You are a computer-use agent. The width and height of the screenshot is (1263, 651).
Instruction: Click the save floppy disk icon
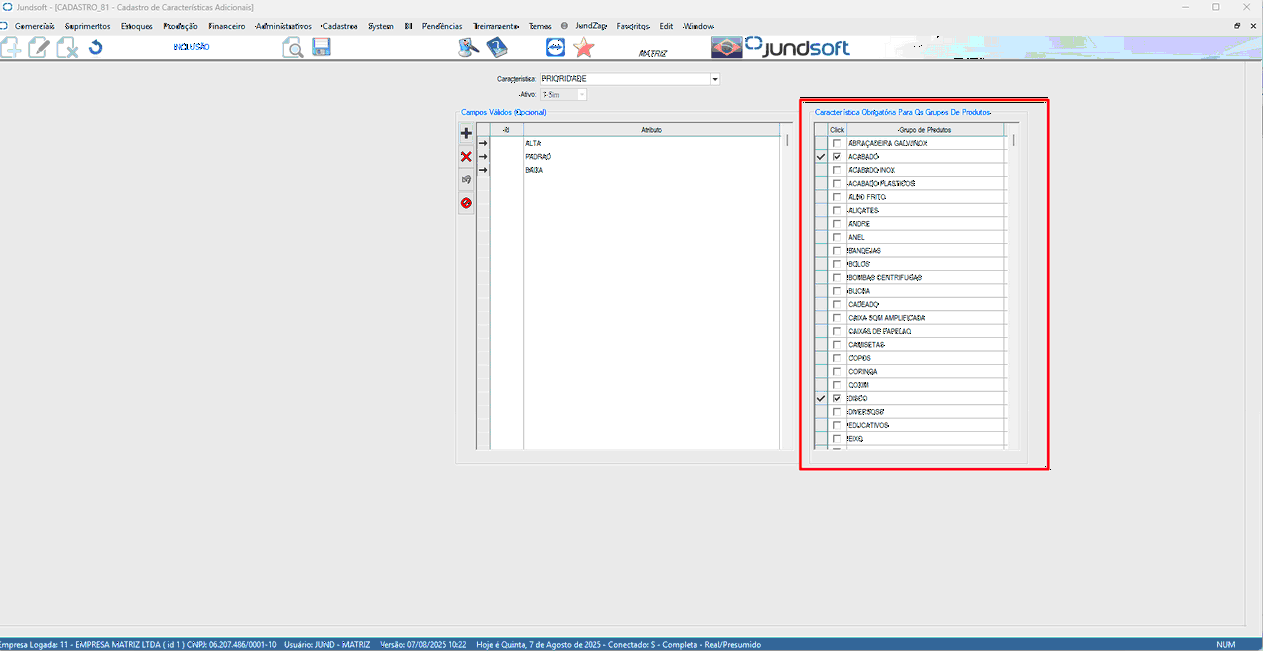pos(321,47)
